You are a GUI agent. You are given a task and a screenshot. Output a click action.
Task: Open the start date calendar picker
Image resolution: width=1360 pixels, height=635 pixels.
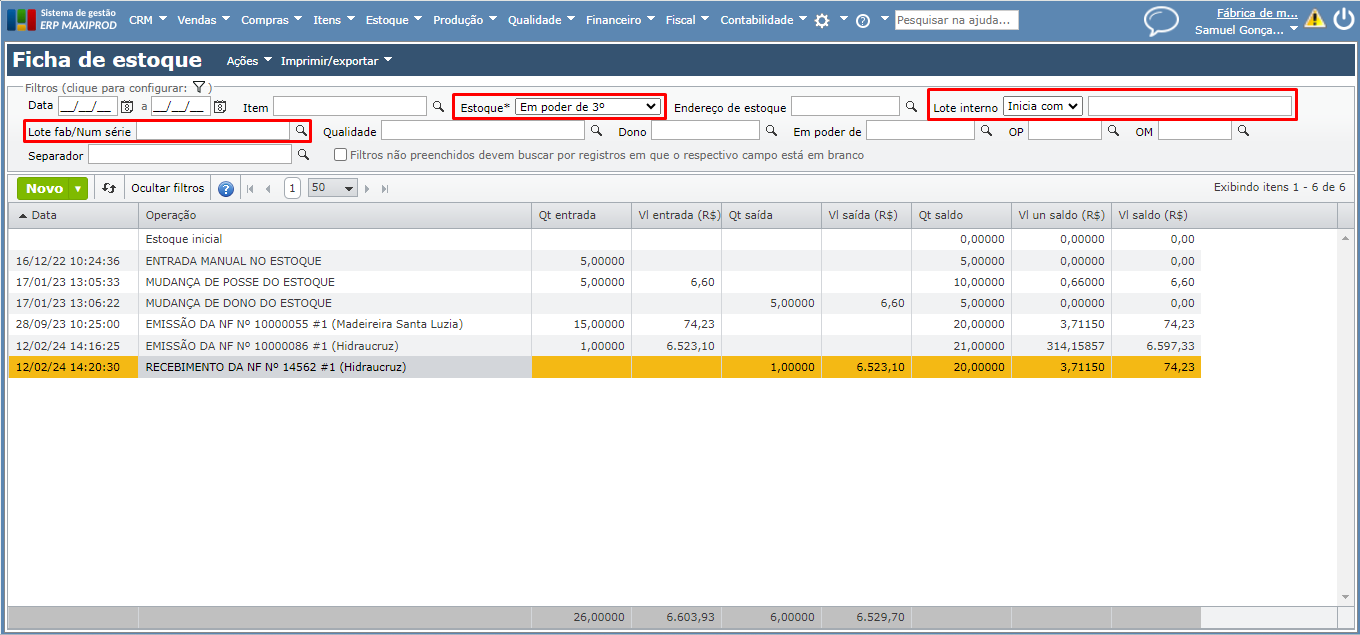click(127, 107)
